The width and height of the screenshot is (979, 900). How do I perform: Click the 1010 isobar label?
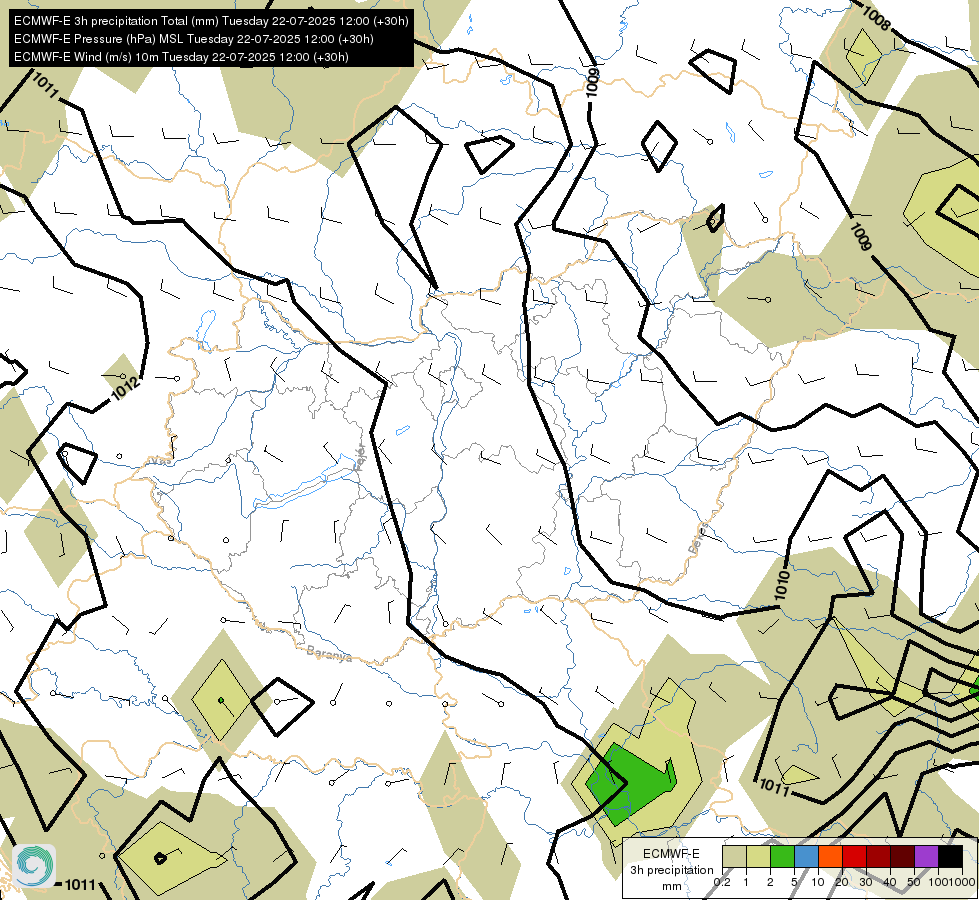[x=782, y=585]
